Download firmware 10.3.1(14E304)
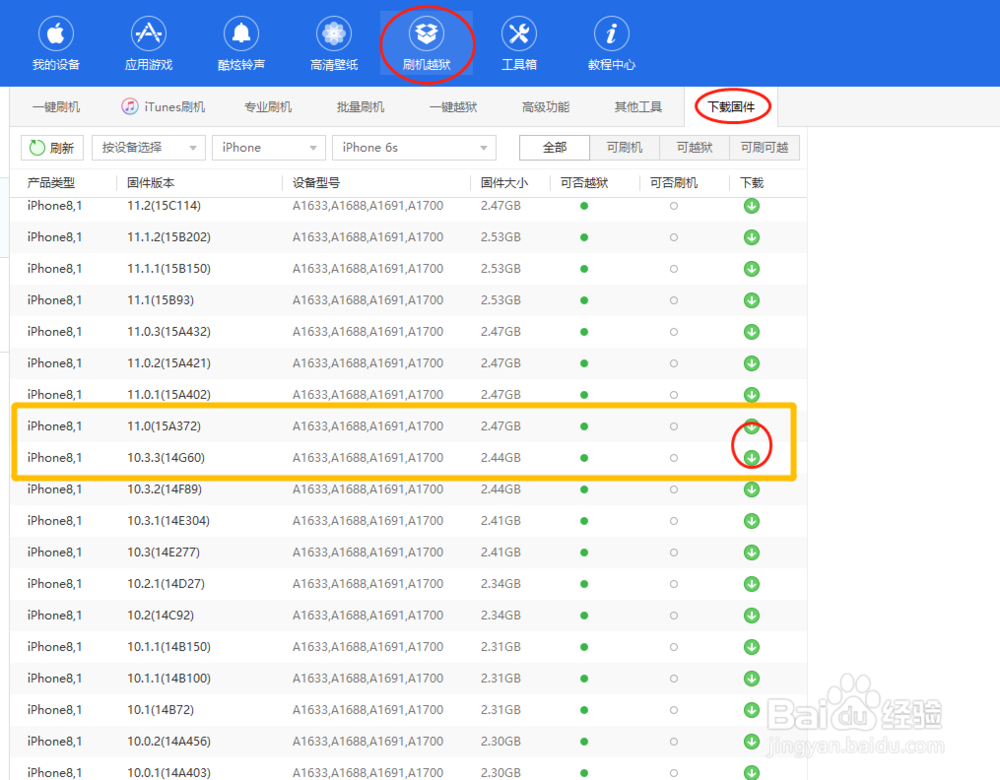1000x780 pixels. tap(752, 520)
